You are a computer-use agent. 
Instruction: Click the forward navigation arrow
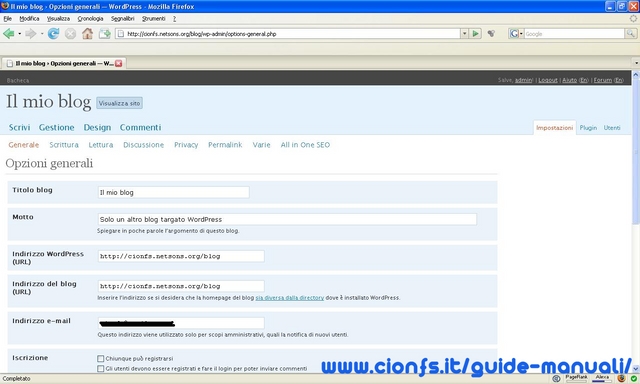[31, 33]
